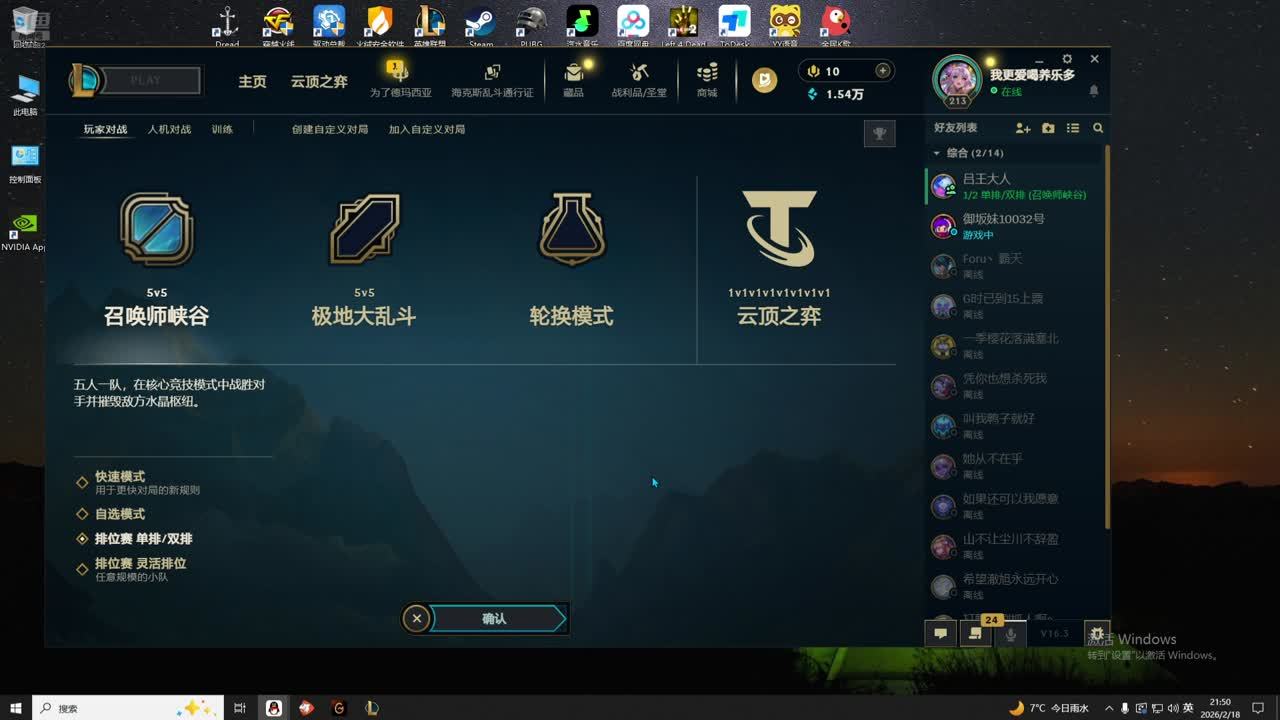Image resolution: width=1280 pixels, height=720 pixels.
Task: Switch to 人机对战 tab
Action: (x=169, y=130)
